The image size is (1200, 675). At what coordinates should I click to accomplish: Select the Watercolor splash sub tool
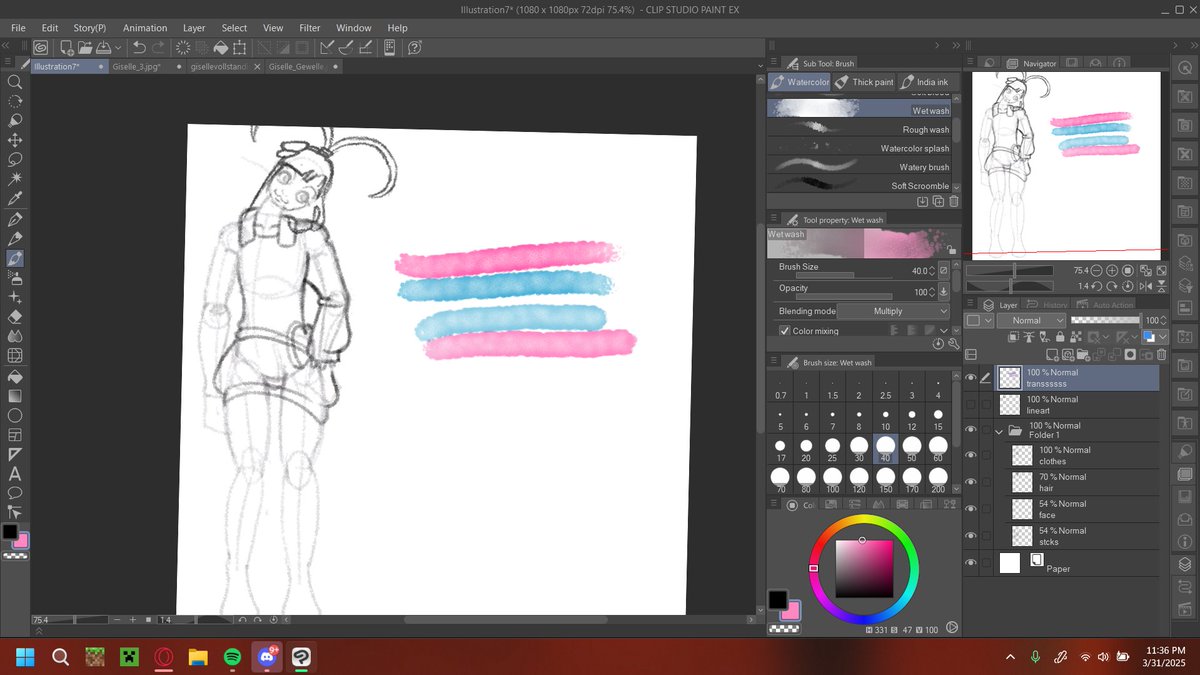coord(859,148)
